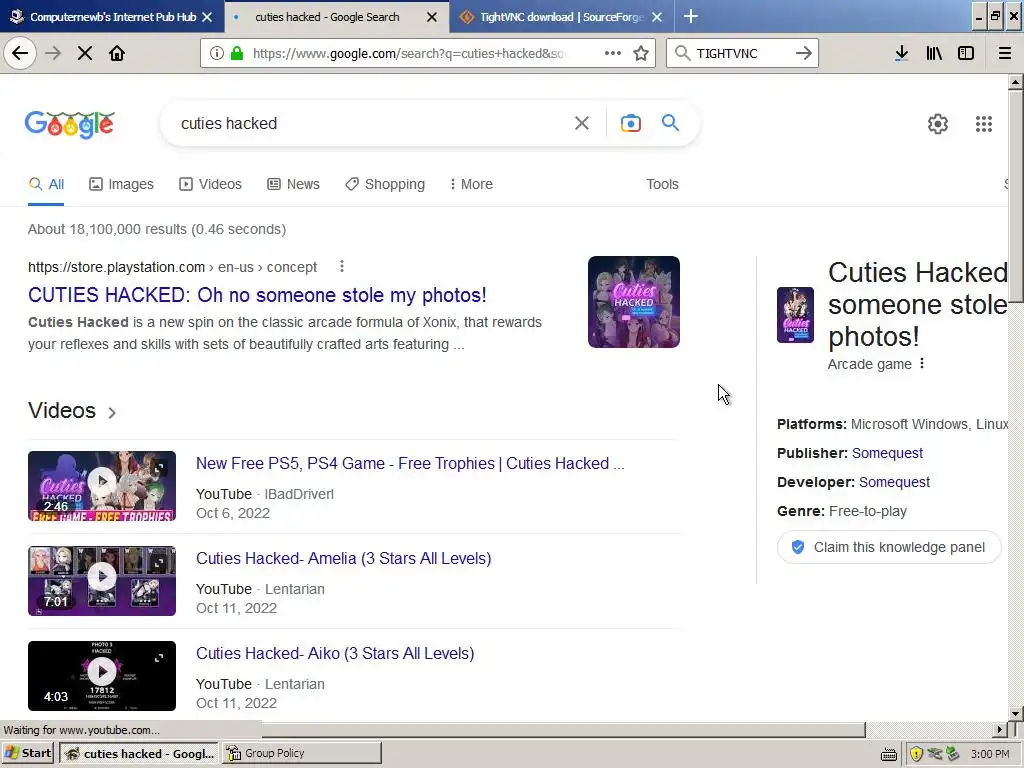
Task: Open CUTIES HACKED: Oh no someone stole link
Action: point(257,295)
